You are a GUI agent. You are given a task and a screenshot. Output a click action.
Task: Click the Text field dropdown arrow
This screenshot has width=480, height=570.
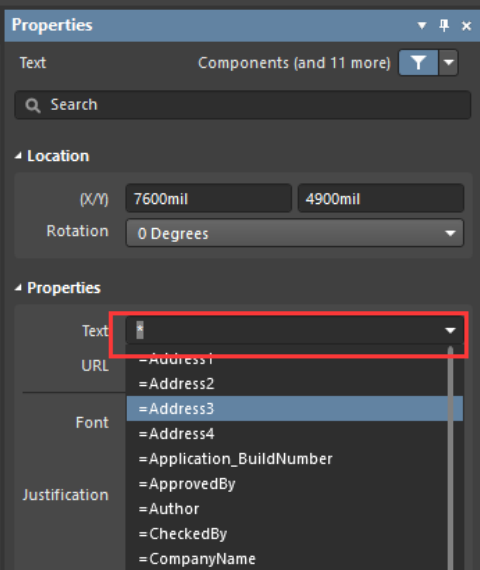point(450,330)
